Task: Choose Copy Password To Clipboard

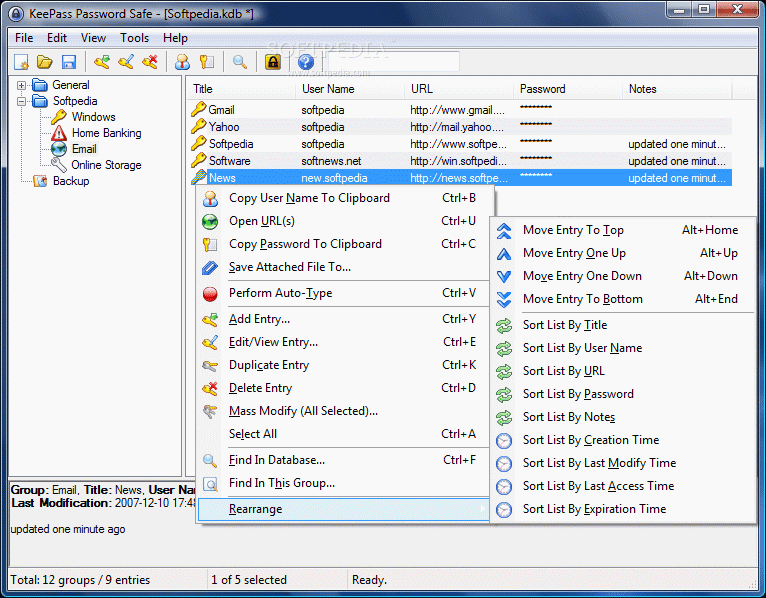Action: 344,244
